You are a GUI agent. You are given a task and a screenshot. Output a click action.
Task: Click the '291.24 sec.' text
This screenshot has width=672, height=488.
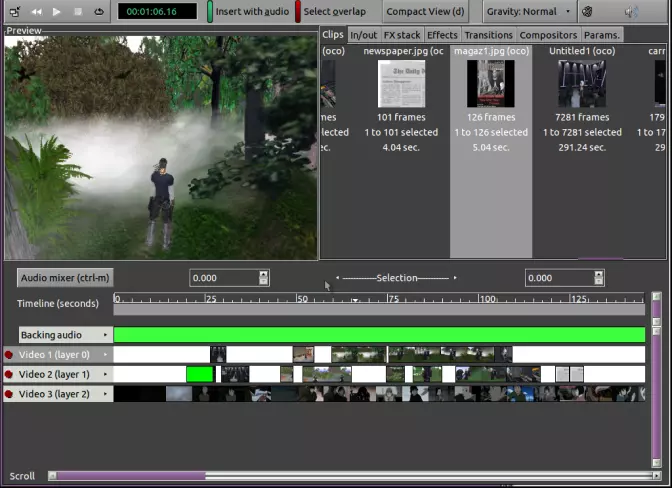click(582, 148)
